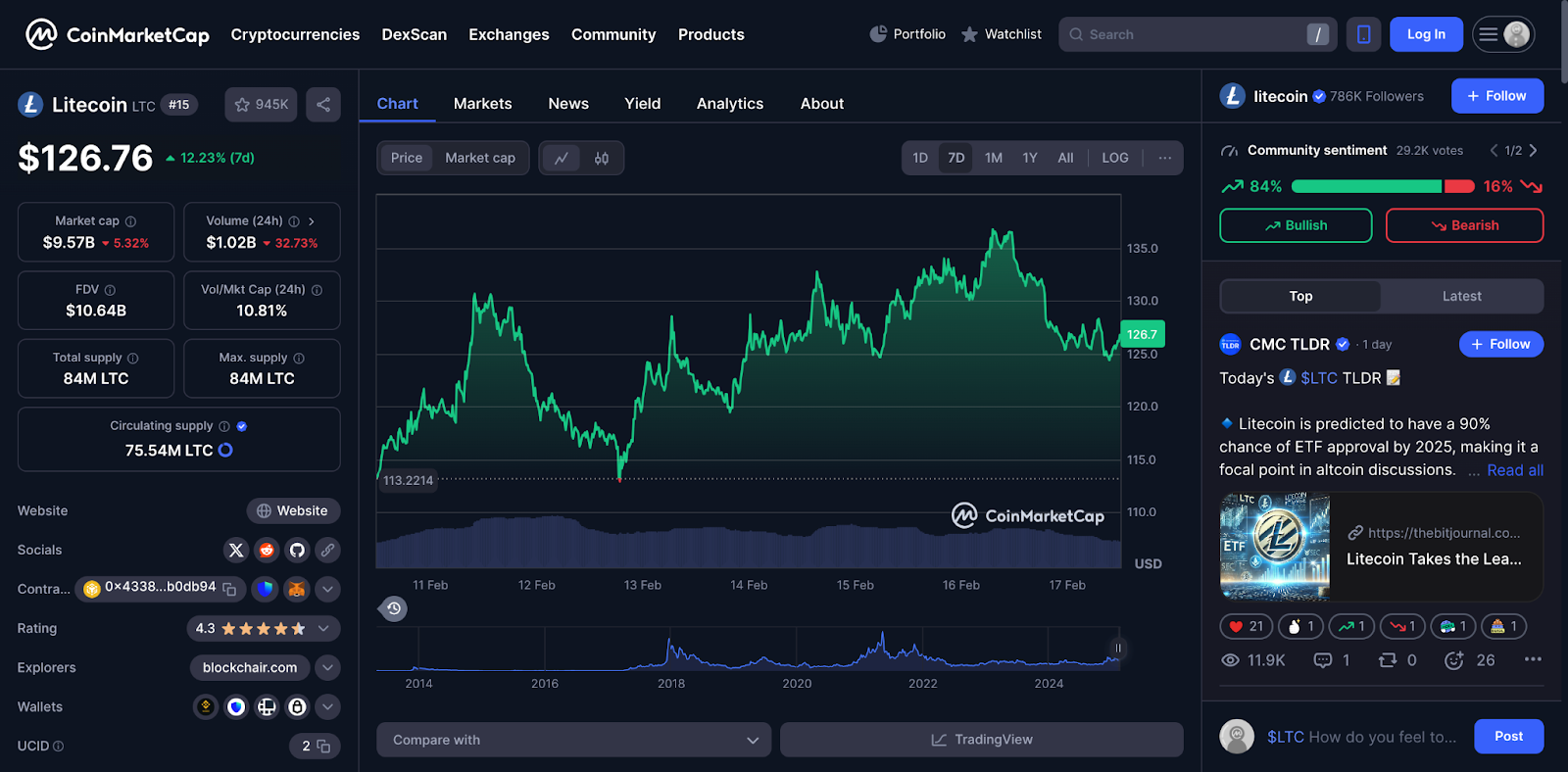Click the circulating supply progress ring
This screenshot has width=1568, height=772.
pos(225,450)
